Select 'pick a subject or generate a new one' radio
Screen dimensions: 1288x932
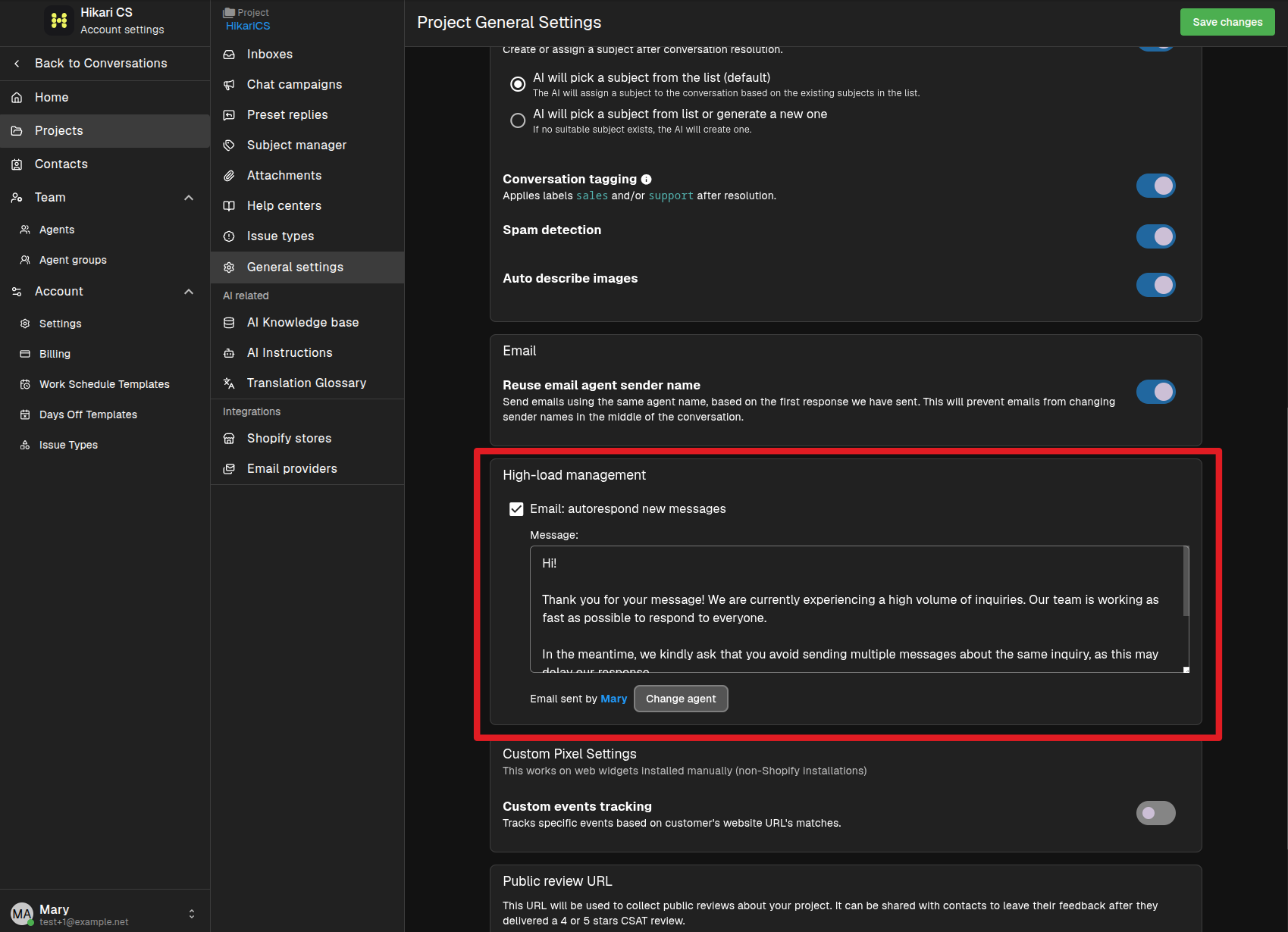click(518, 120)
